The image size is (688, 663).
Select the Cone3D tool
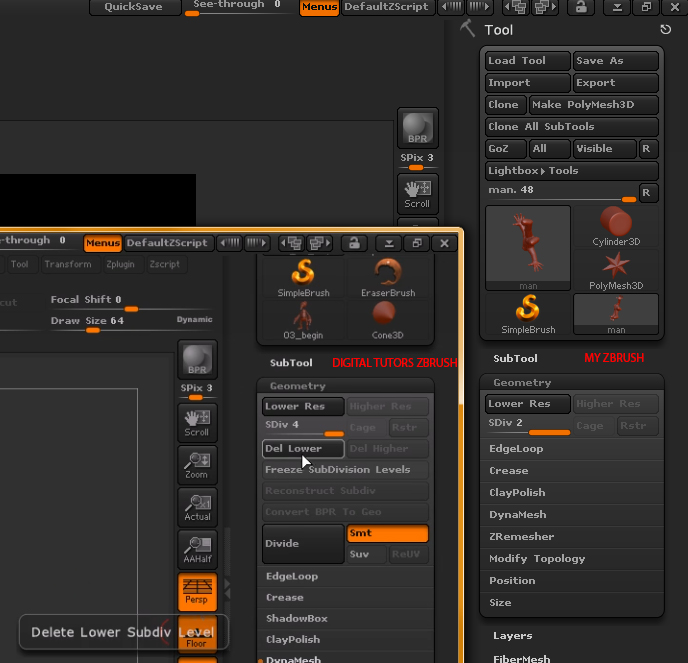point(388,320)
